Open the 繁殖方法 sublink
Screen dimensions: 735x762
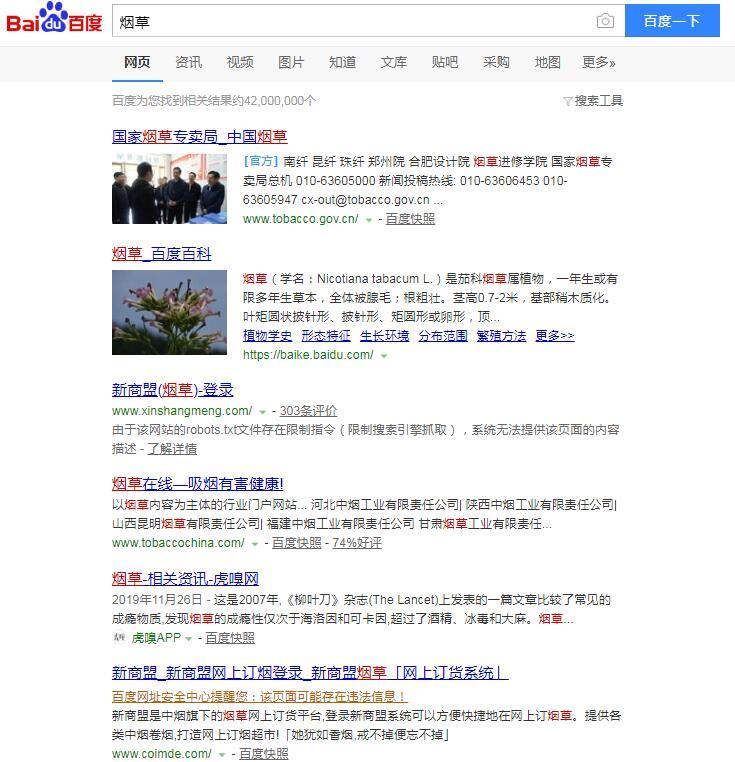[501, 336]
